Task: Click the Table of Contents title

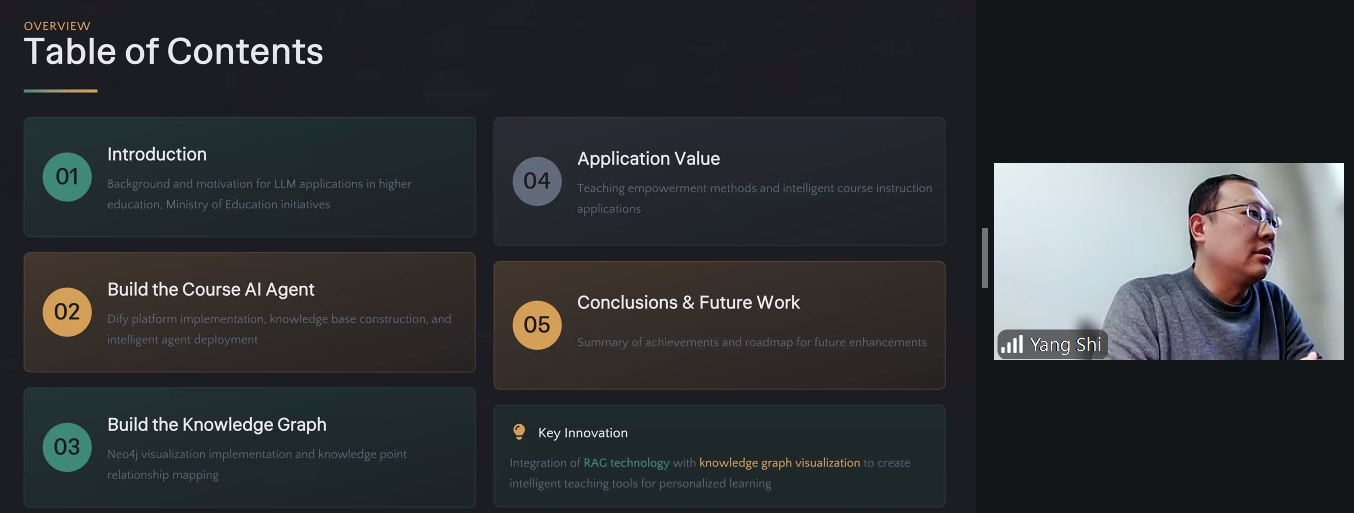Action: [x=173, y=51]
